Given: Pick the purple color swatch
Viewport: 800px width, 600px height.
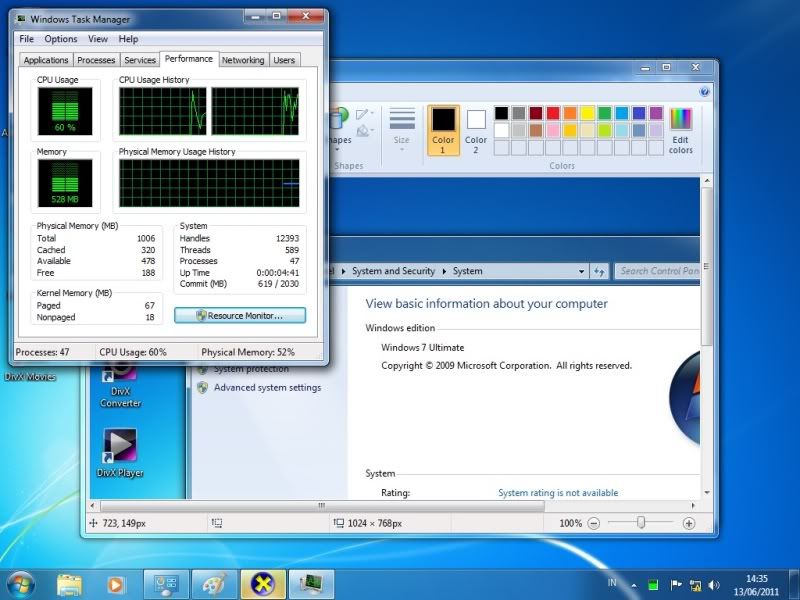Looking at the screenshot, I should [x=656, y=113].
